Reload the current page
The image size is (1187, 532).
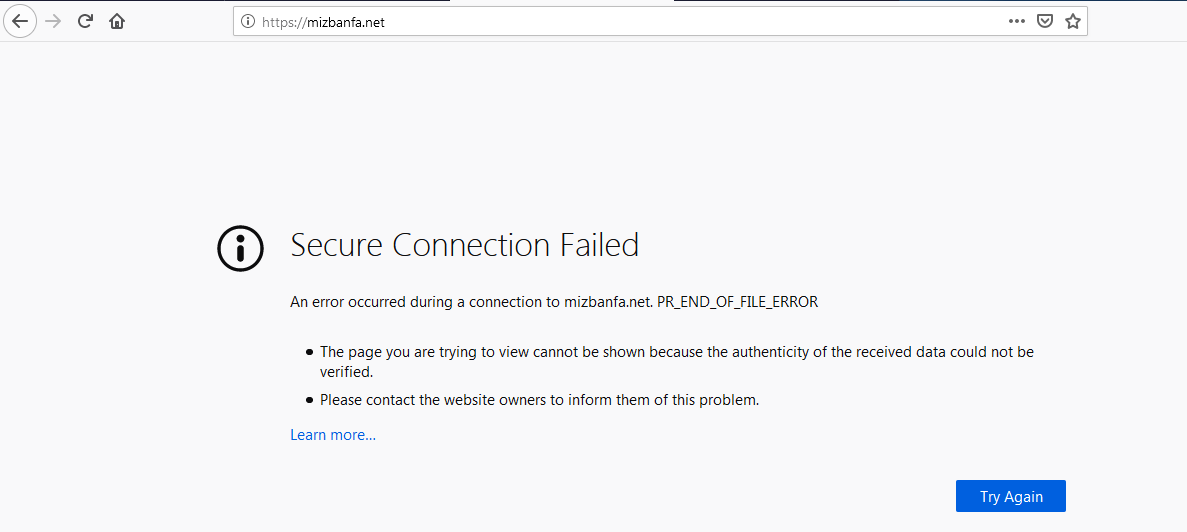[x=85, y=21]
